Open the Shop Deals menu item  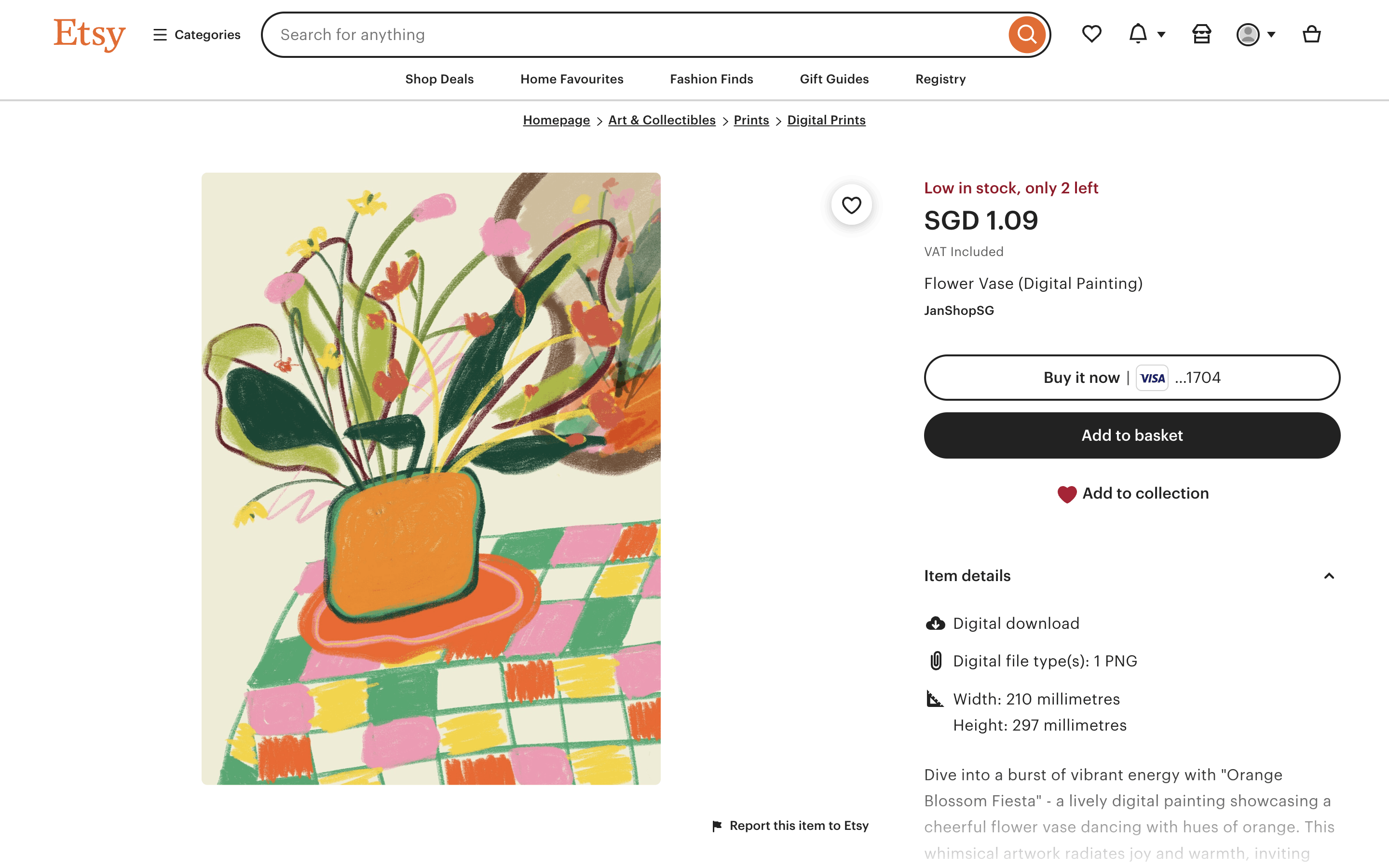439,79
